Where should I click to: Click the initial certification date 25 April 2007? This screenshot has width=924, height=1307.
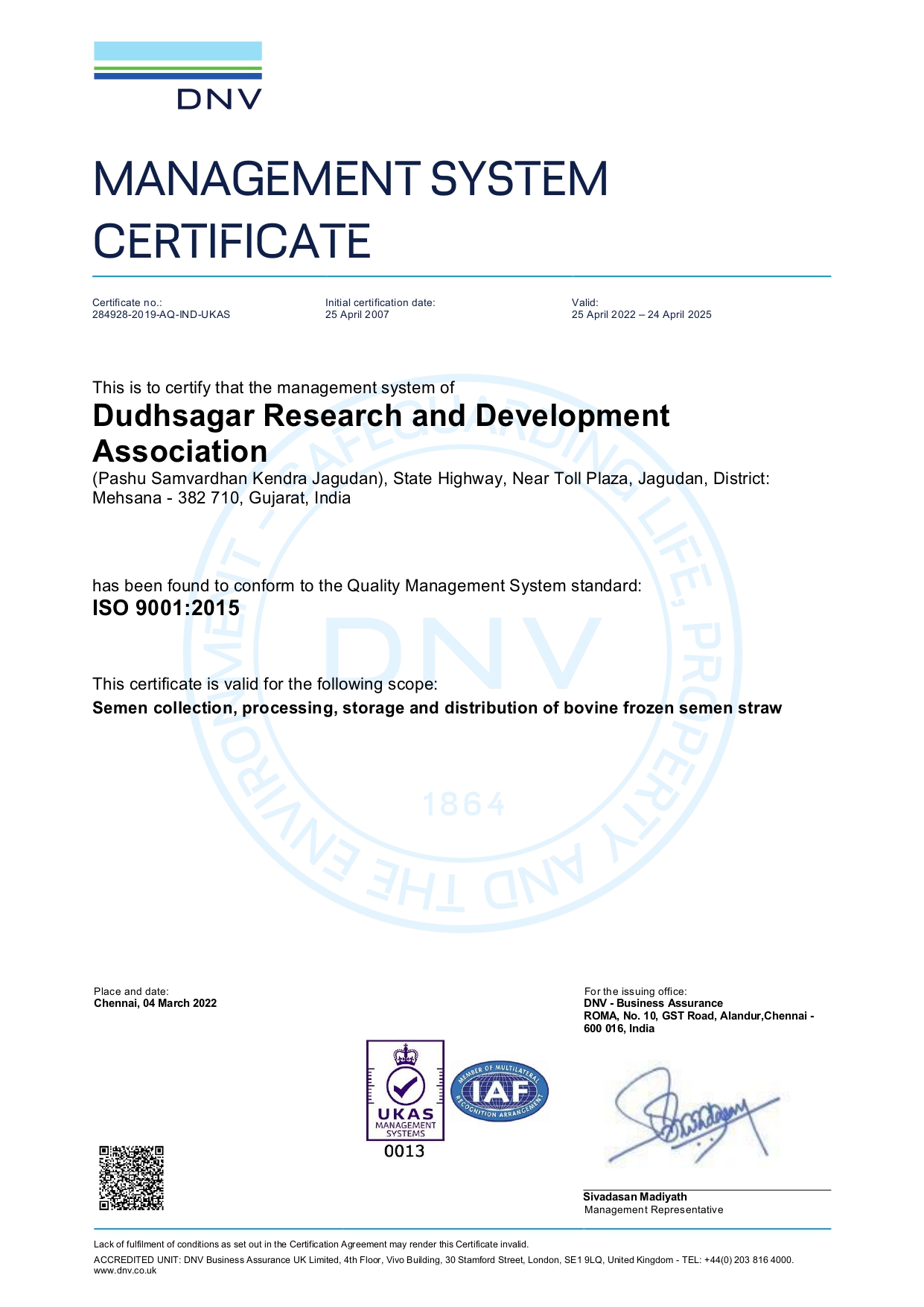click(x=357, y=314)
